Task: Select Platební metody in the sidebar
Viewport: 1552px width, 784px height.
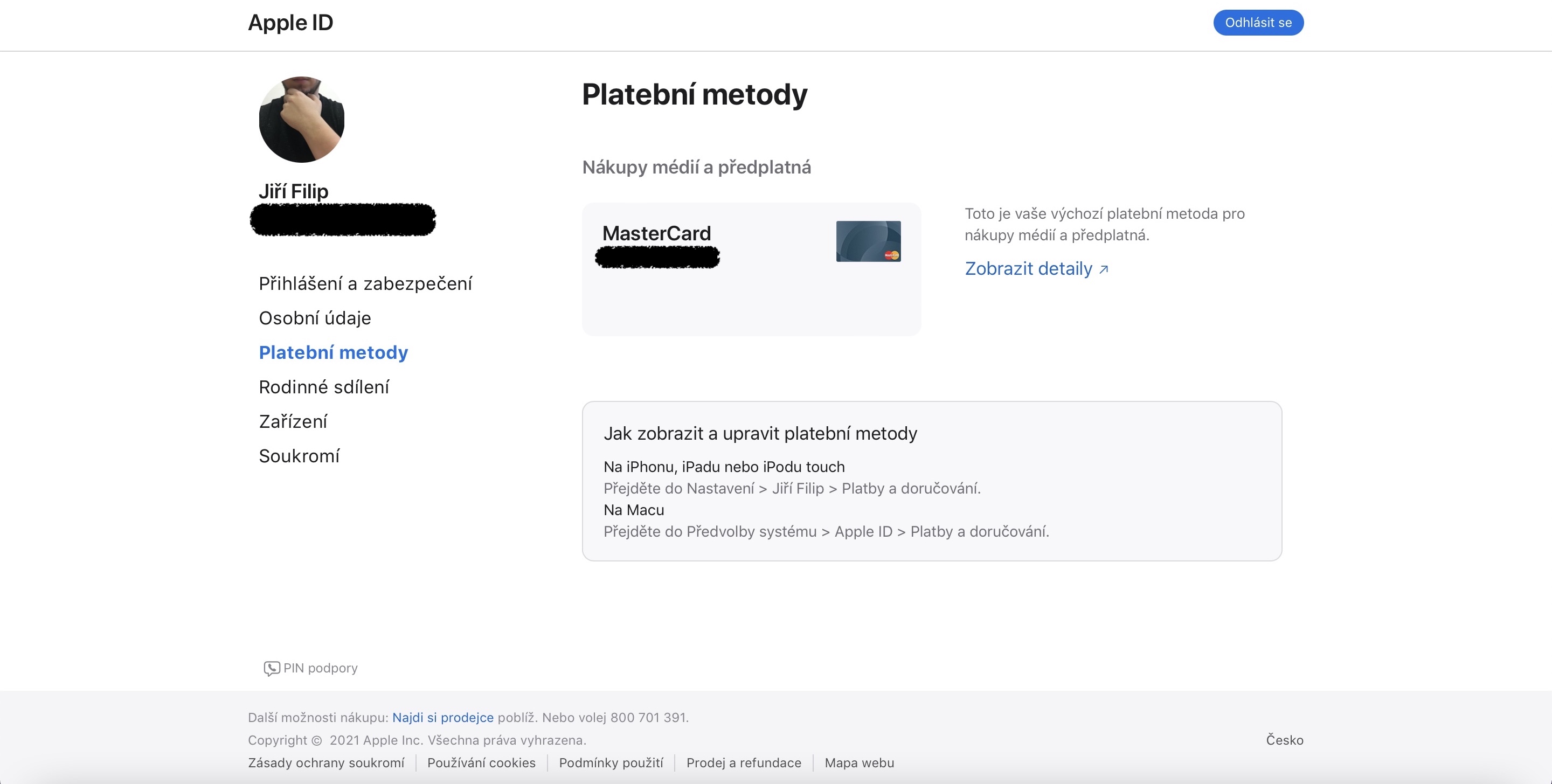Action: click(333, 352)
